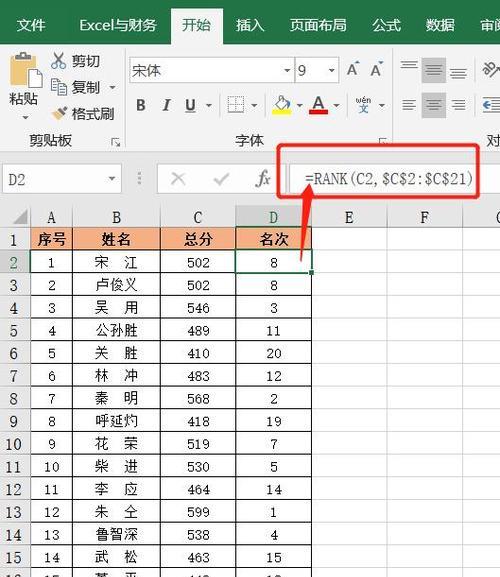The image size is (500, 577).
Task: Select column C header
Action: point(198,217)
